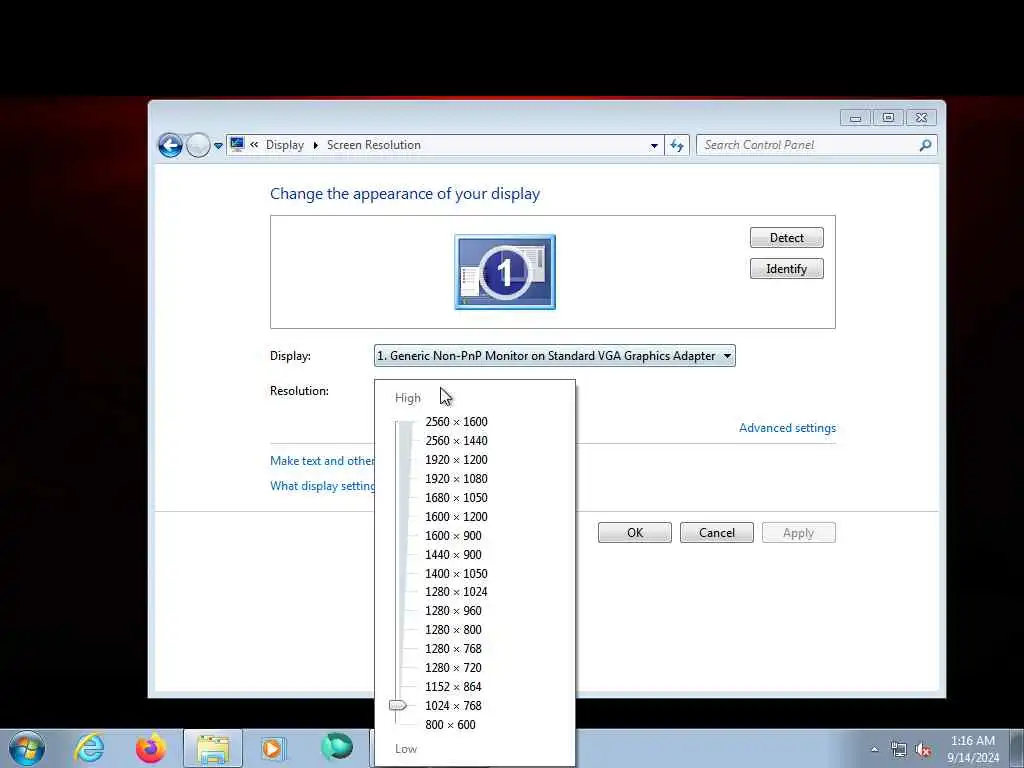Click the Identify button

click(x=786, y=269)
